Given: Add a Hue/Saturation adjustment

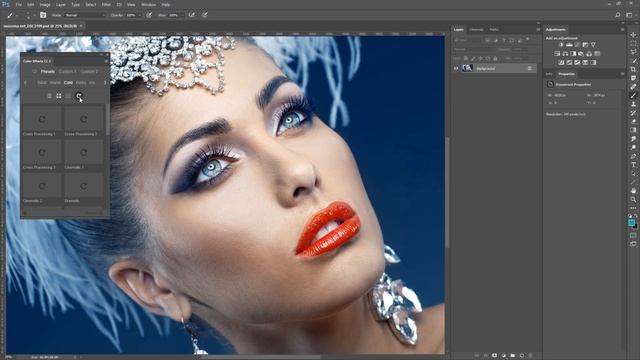Looking at the screenshot, I should (557, 54).
